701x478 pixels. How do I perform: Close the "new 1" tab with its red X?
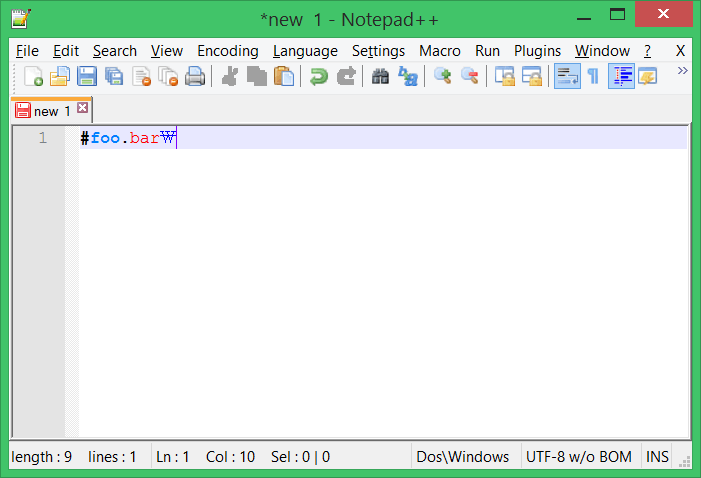pyautogui.click(x=82, y=108)
